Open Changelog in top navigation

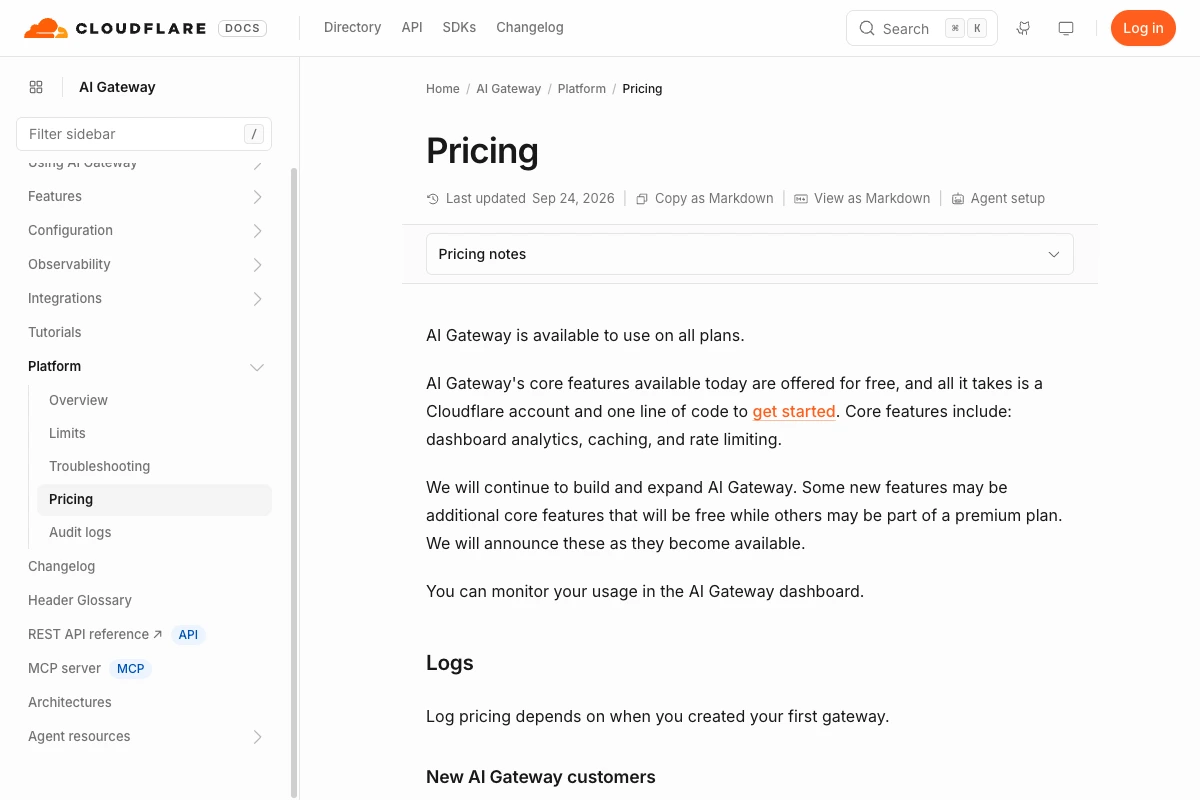tap(530, 27)
